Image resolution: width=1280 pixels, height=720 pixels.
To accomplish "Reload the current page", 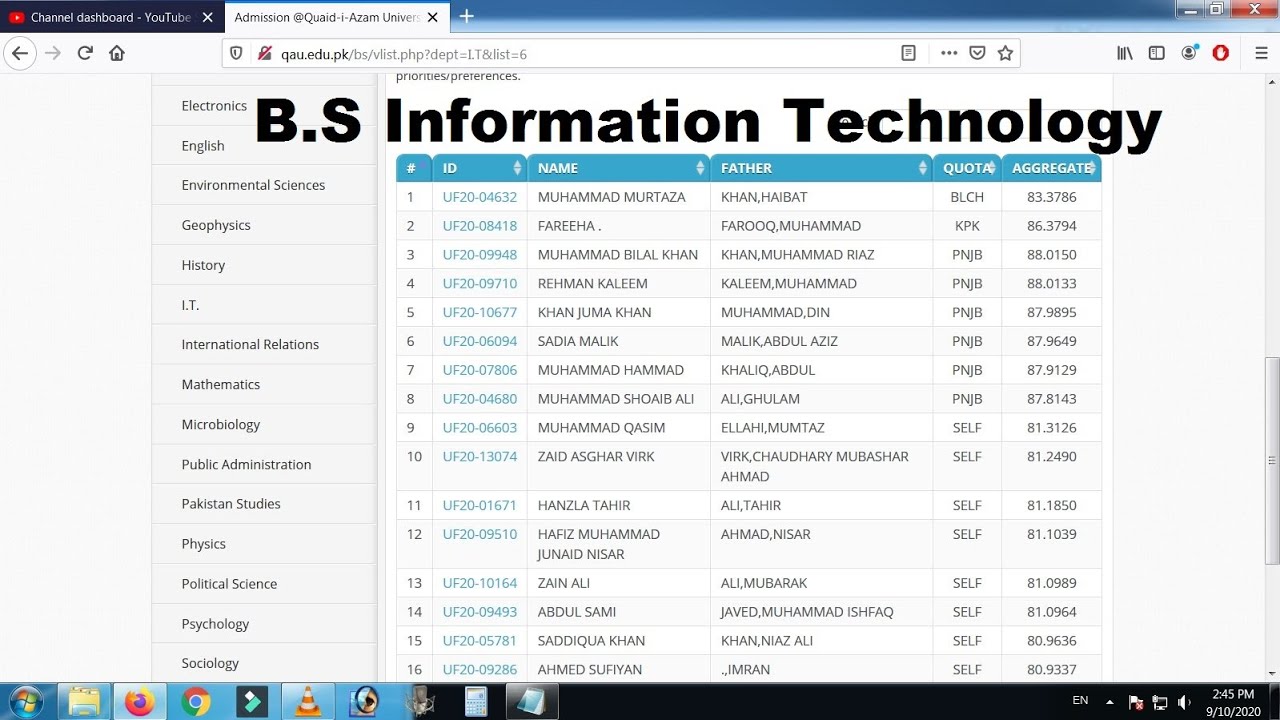I will [85, 53].
